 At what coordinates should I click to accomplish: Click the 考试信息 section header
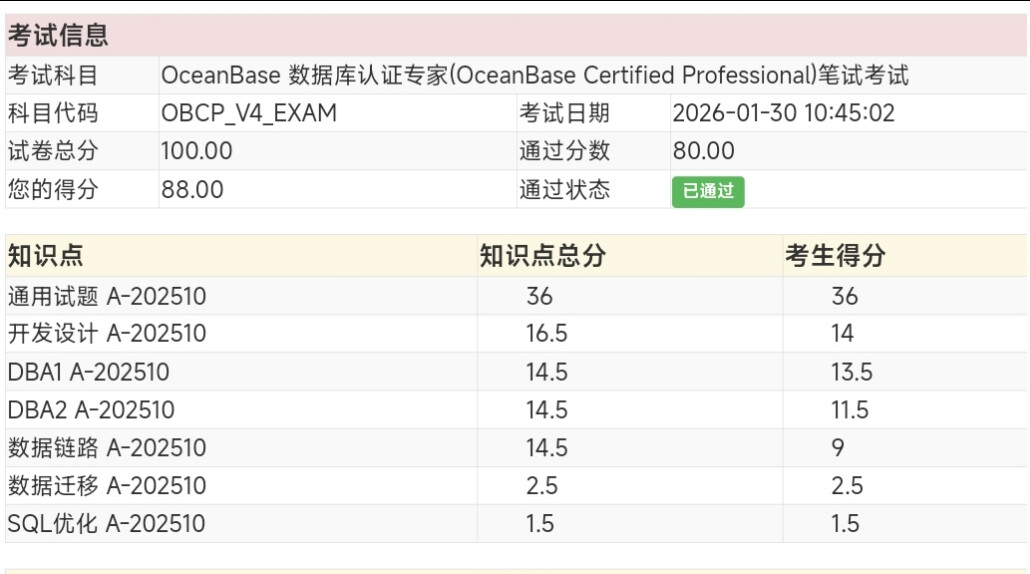(58, 36)
